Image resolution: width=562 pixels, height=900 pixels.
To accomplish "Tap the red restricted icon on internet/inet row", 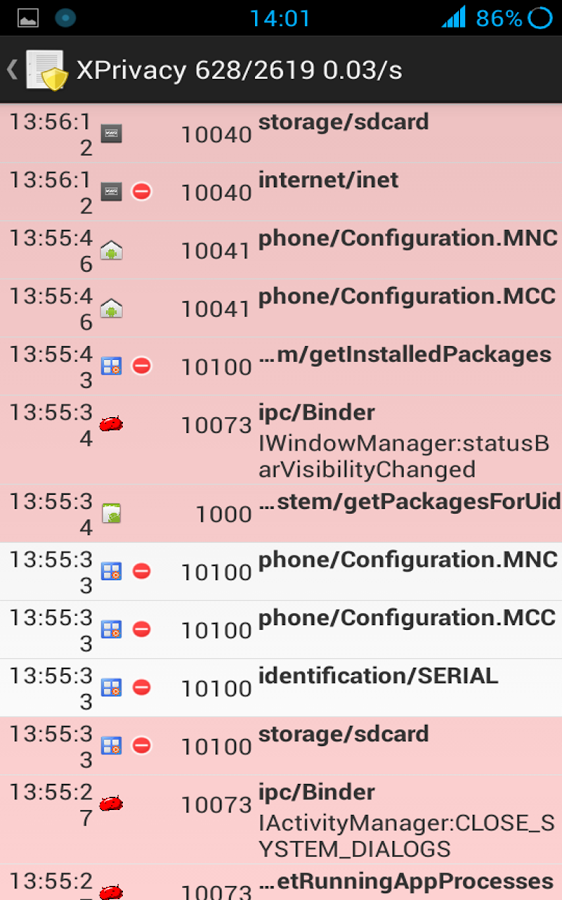I will pos(142,191).
